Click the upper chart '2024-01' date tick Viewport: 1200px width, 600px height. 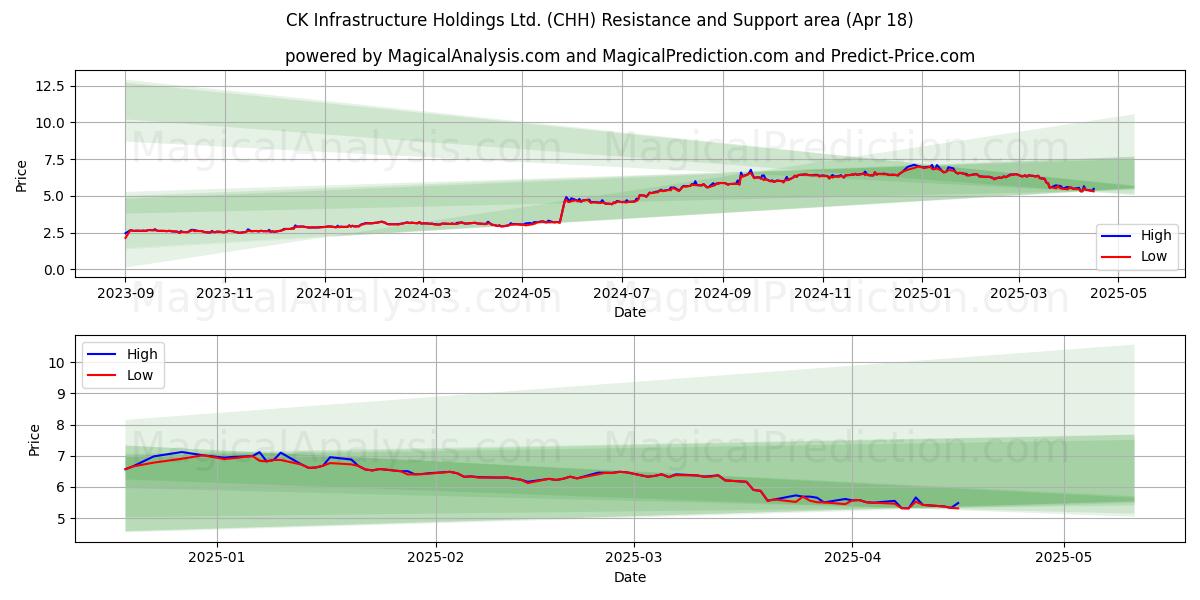point(324,294)
